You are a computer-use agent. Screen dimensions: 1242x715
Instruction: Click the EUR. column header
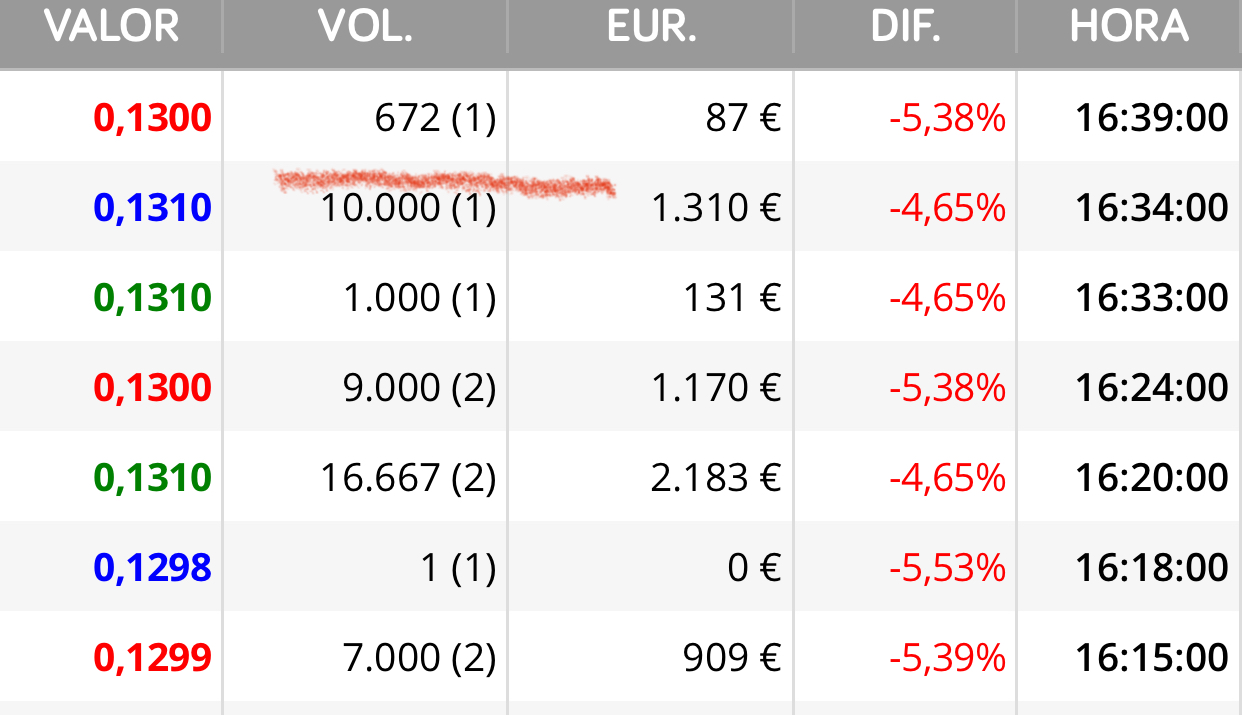tap(651, 27)
